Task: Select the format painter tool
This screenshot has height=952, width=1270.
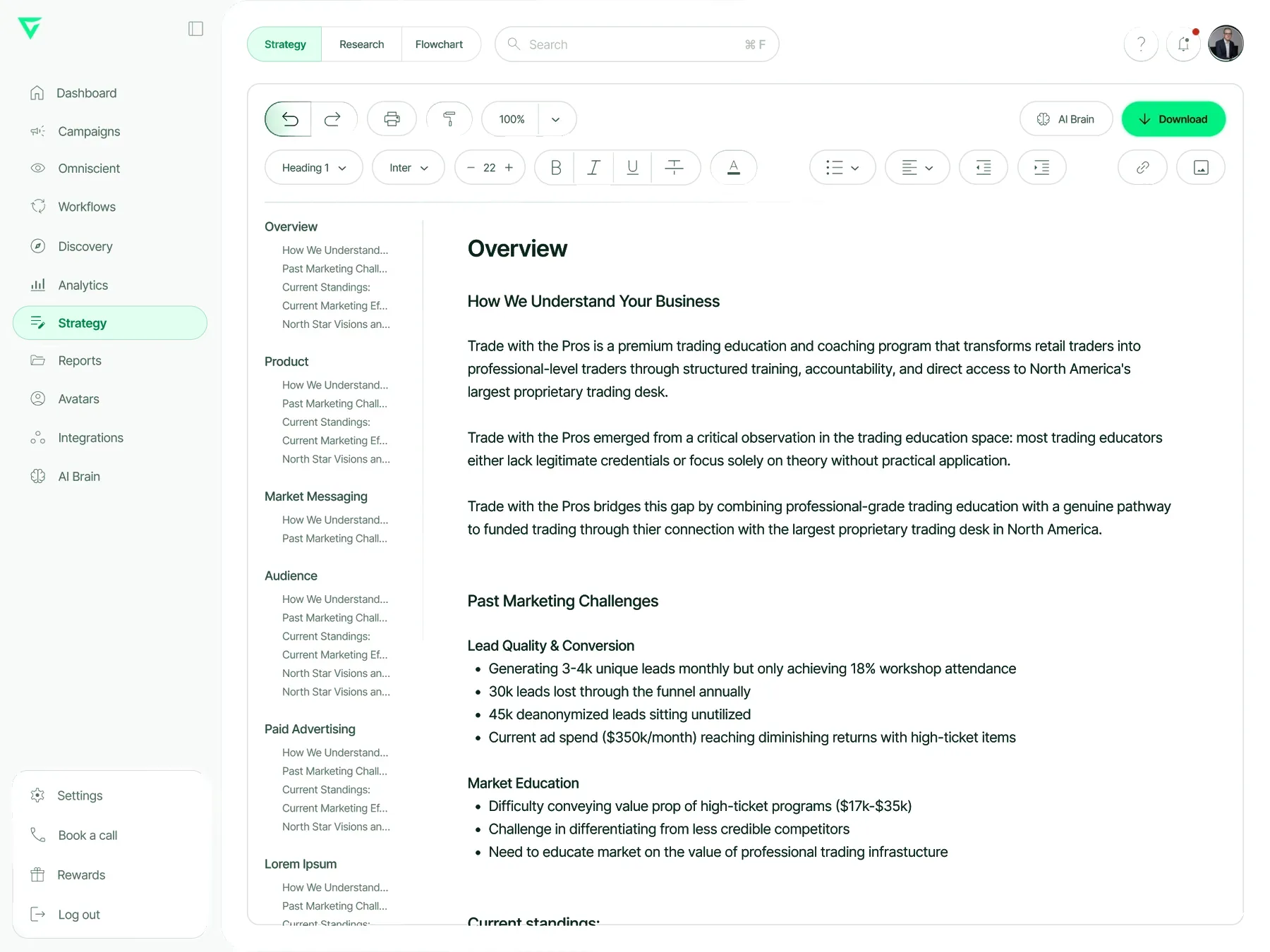Action: [x=449, y=119]
